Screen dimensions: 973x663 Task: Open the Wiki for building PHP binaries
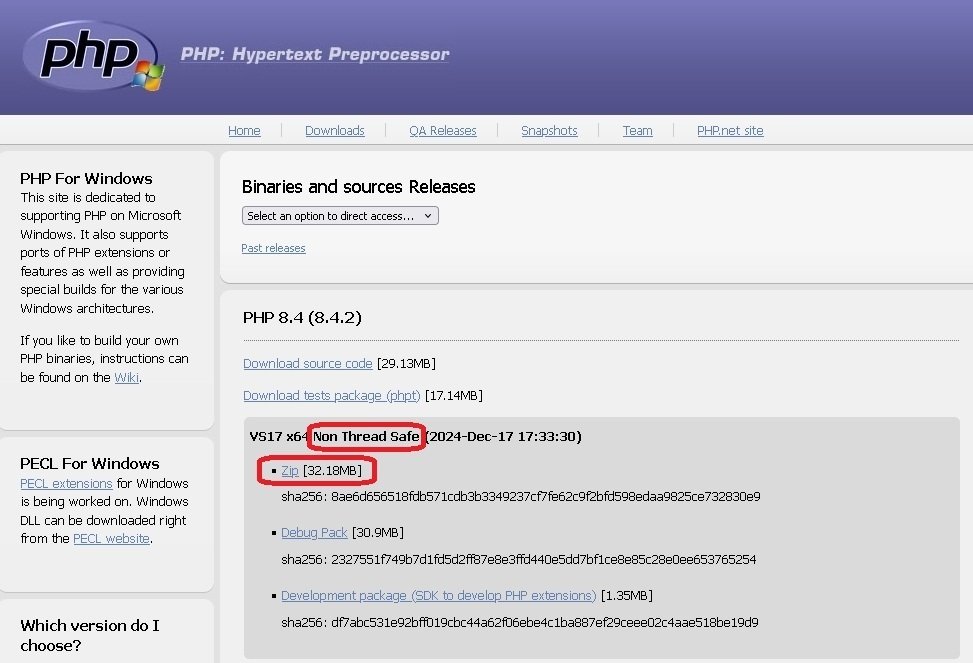tap(126, 377)
